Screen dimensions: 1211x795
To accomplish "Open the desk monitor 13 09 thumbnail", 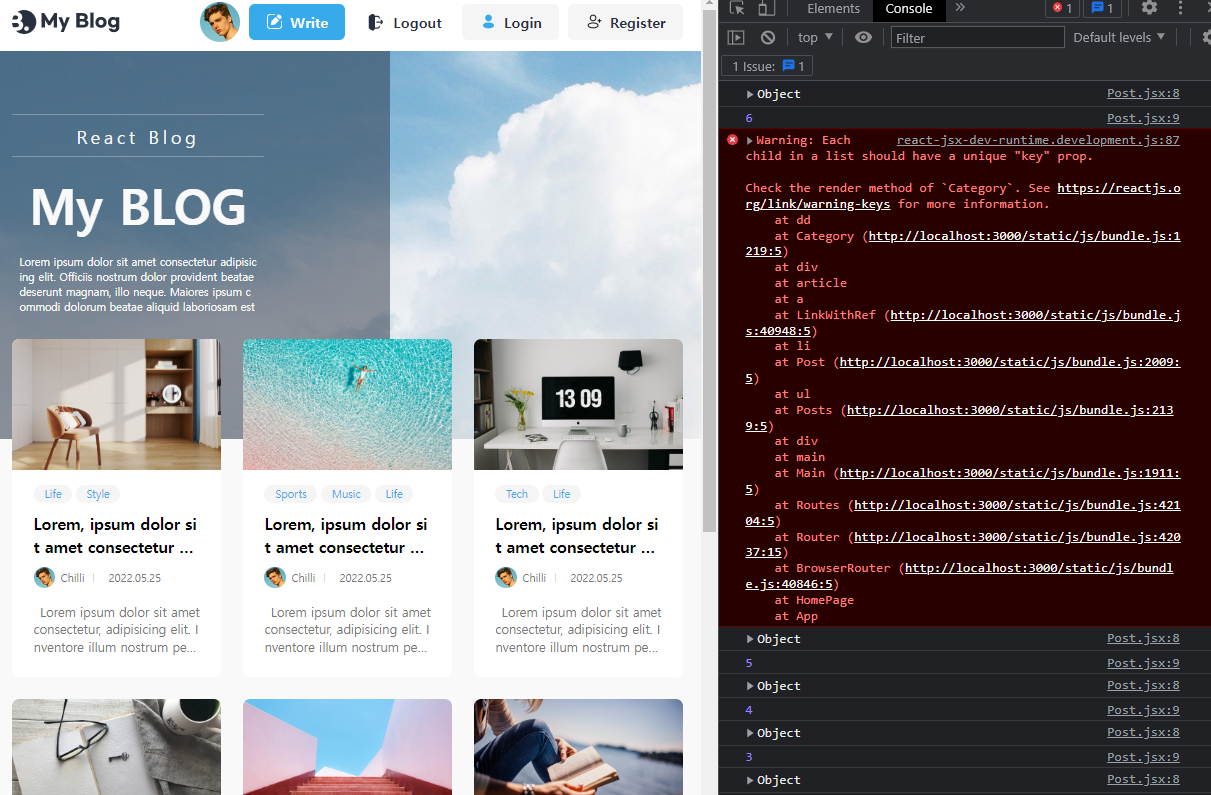I will coord(578,404).
